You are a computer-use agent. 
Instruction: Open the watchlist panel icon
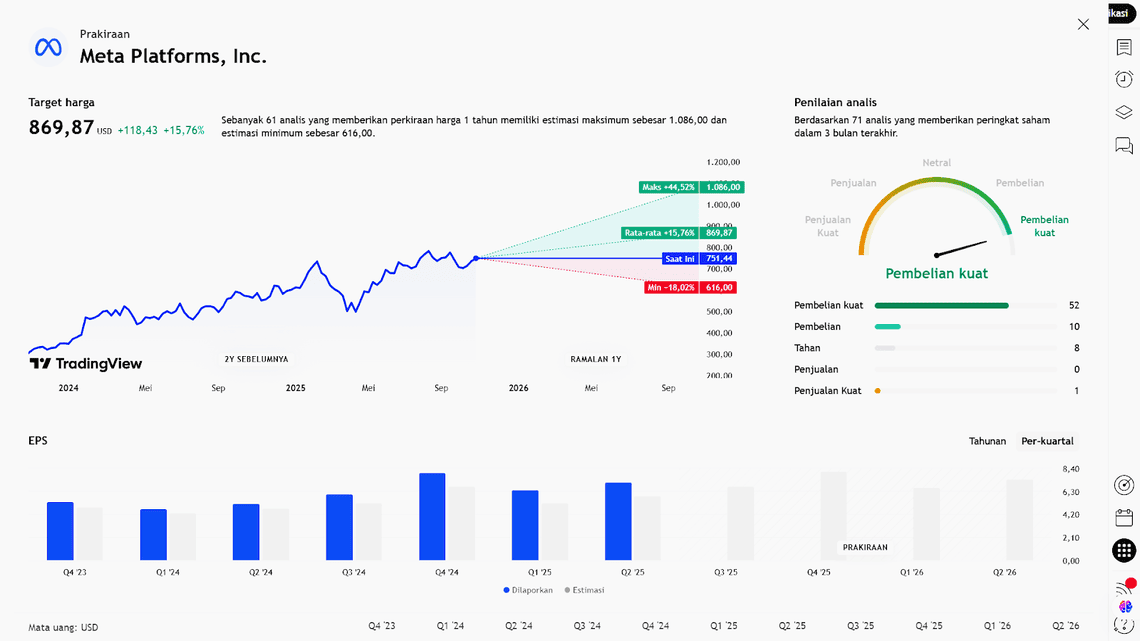pyautogui.click(x=1124, y=47)
